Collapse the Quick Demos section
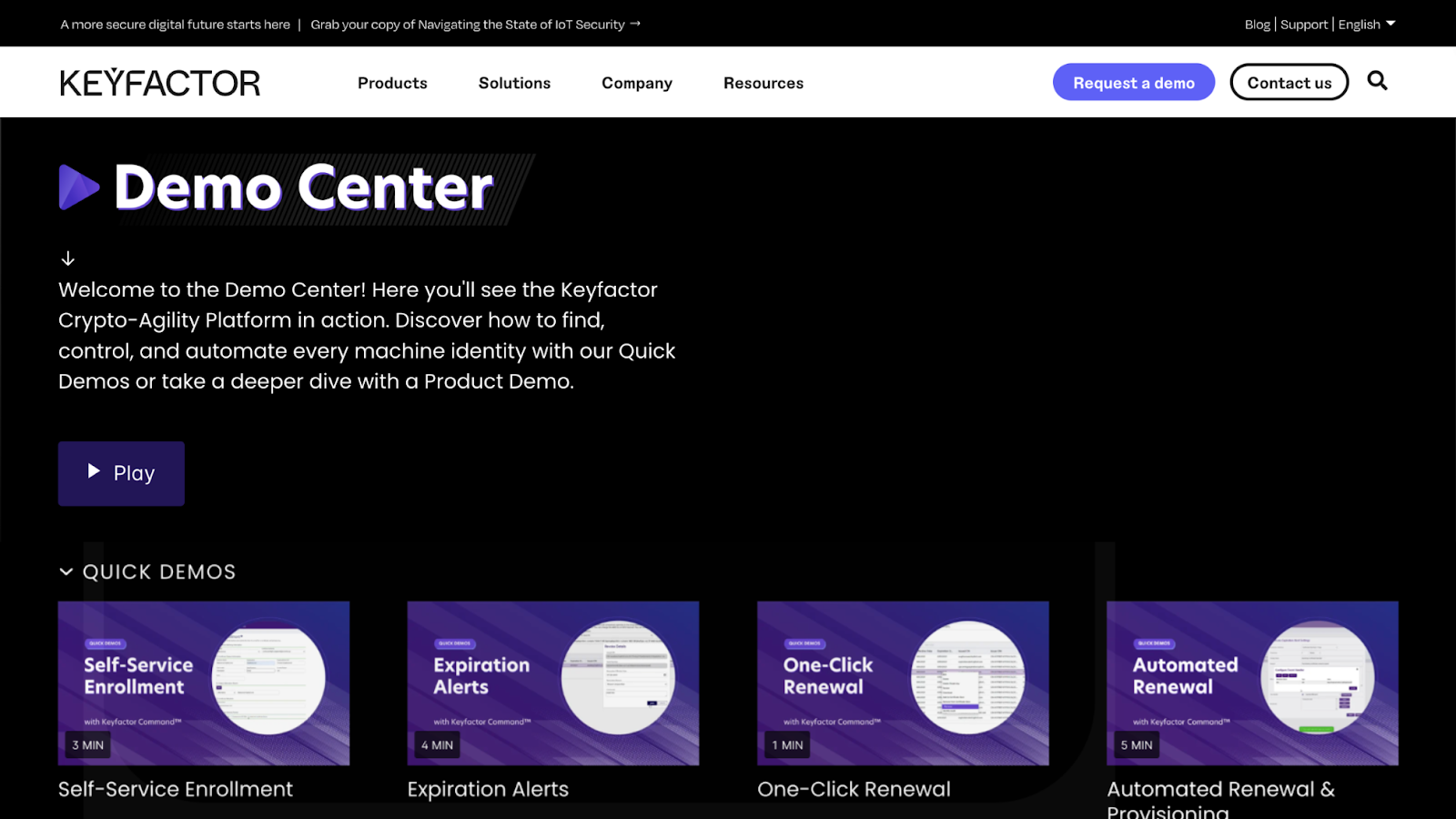1456x819 pixels. pyautogui.click(x=66, y=571)
